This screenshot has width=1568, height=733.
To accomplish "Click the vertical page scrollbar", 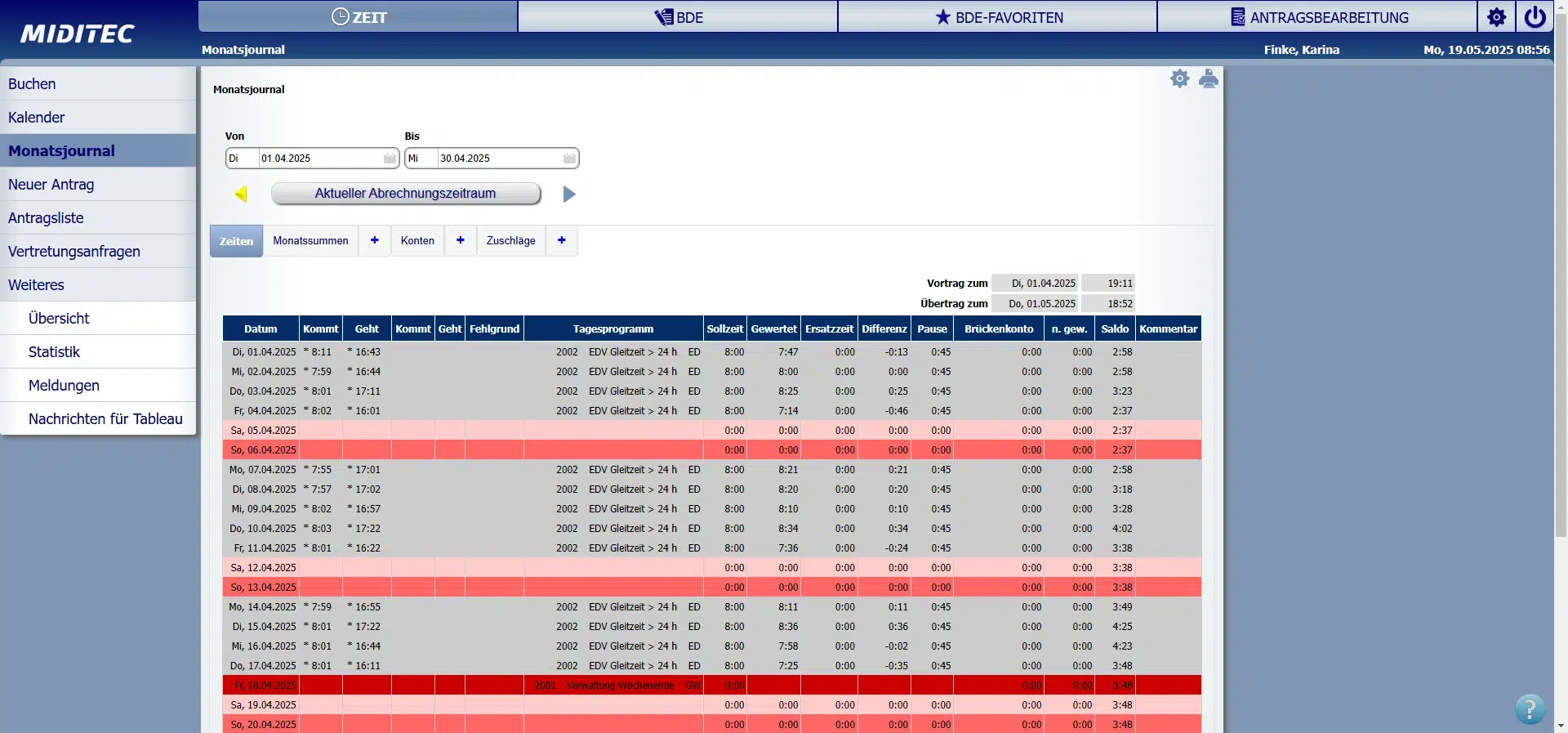I will pos(1561,327).
